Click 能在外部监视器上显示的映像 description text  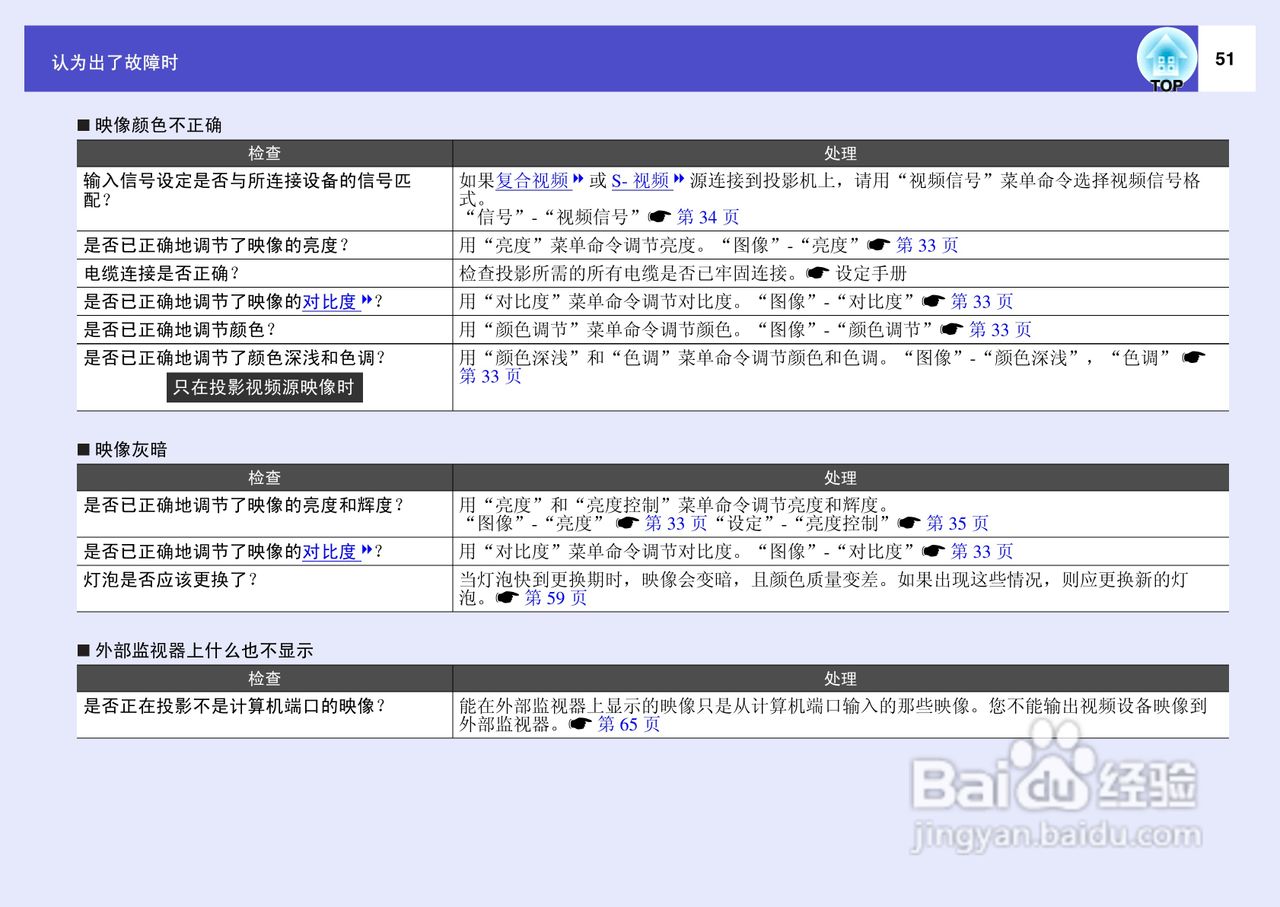[x=833, y=714]
